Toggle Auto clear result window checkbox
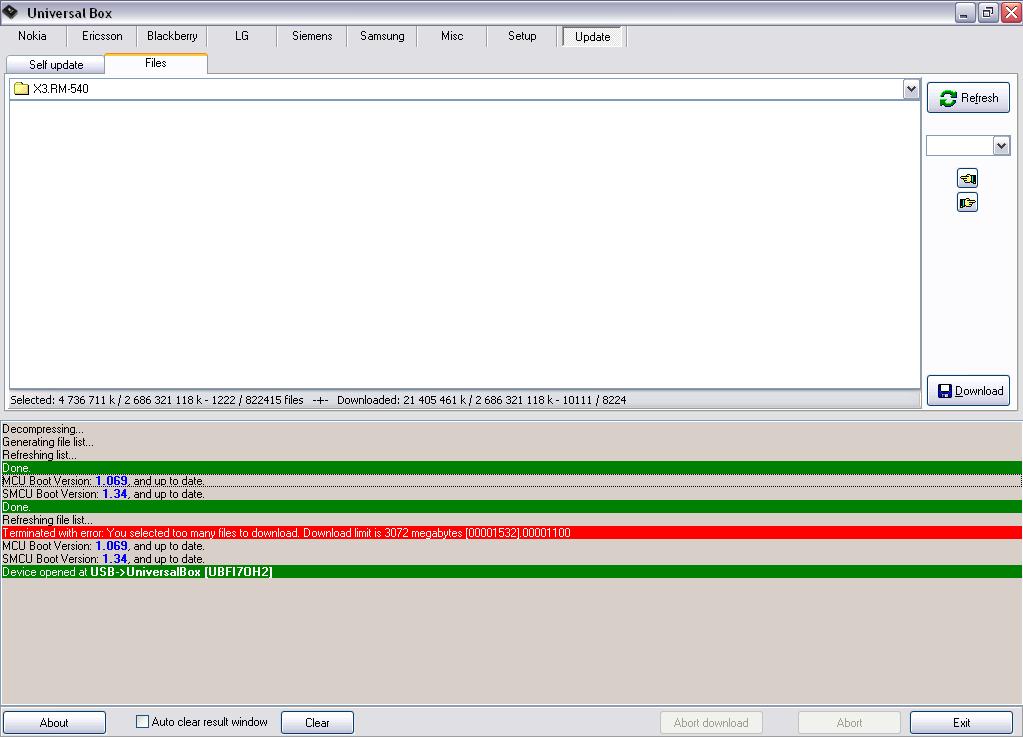1023x738 pixels. [x=142, y=722]
